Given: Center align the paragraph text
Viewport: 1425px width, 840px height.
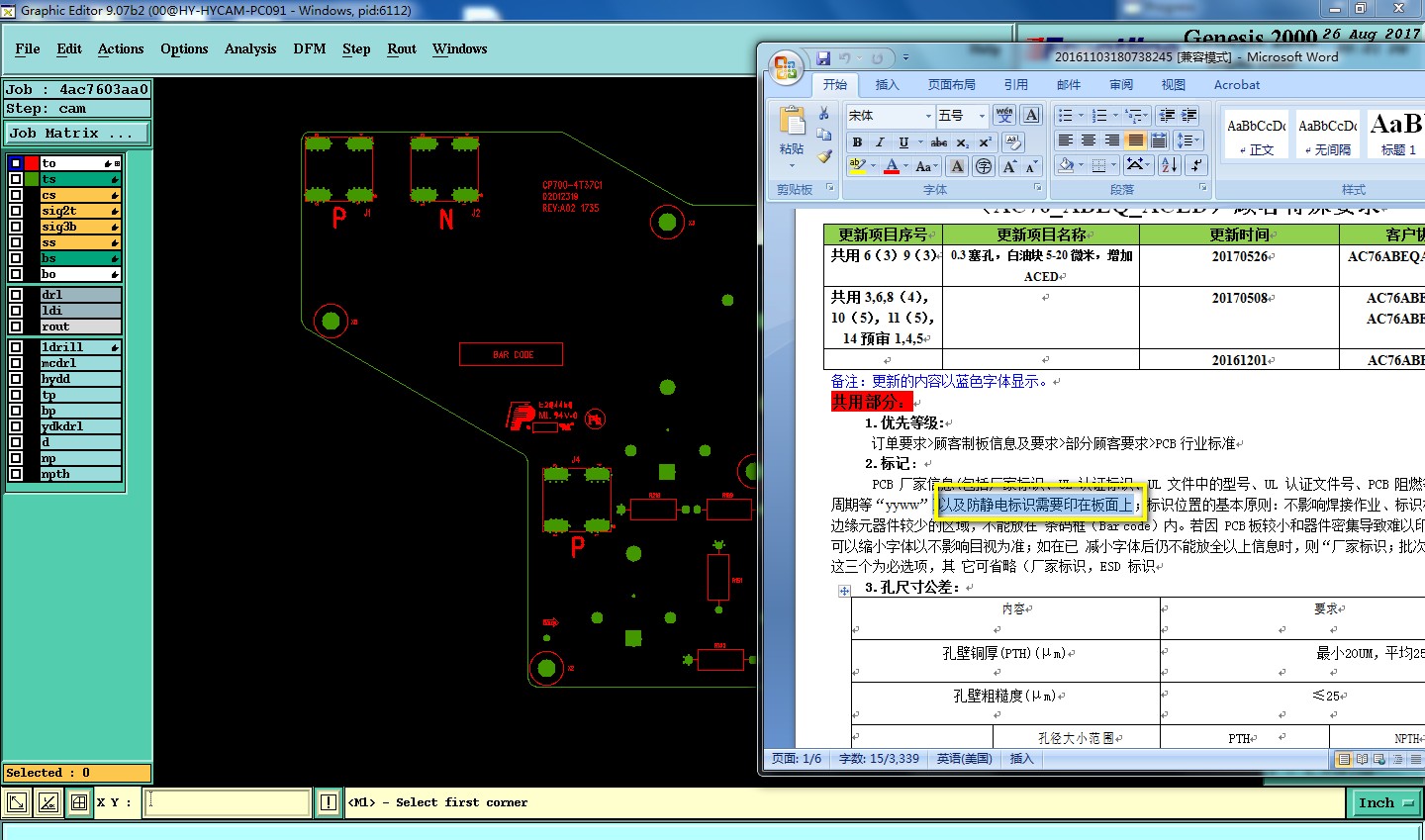Looking at the screenshot, I should (x=1088, y=140).
